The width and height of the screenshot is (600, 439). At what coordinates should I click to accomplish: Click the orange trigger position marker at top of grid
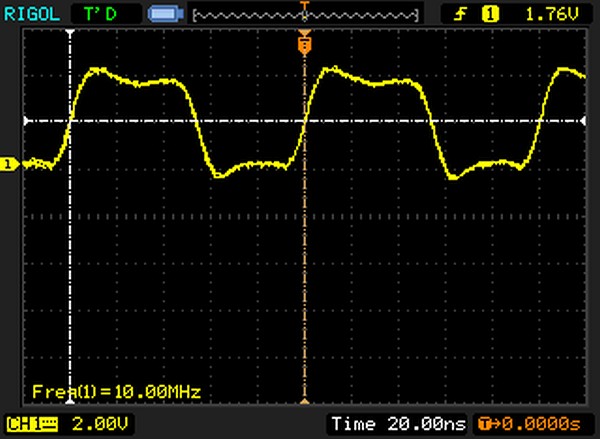(x=305, y=44)
